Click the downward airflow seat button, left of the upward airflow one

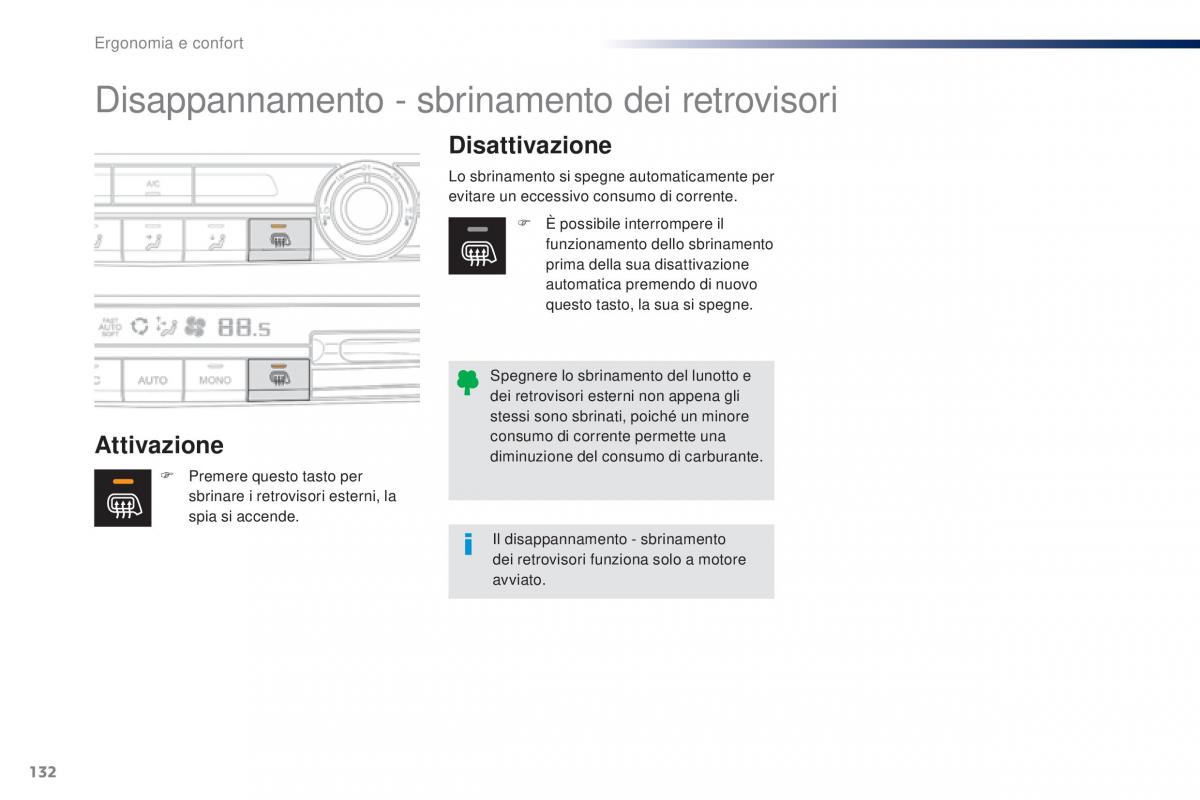(152, 240)
